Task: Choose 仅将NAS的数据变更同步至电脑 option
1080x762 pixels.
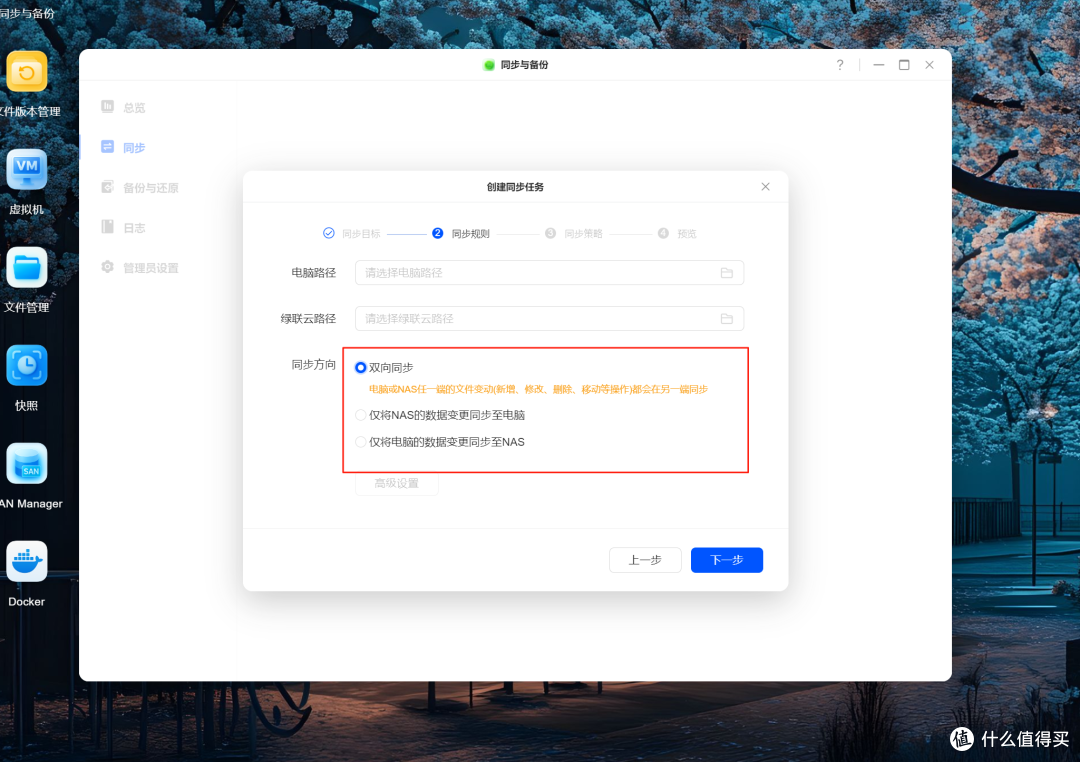Action: pyautogui.click(x=360, y=415)
